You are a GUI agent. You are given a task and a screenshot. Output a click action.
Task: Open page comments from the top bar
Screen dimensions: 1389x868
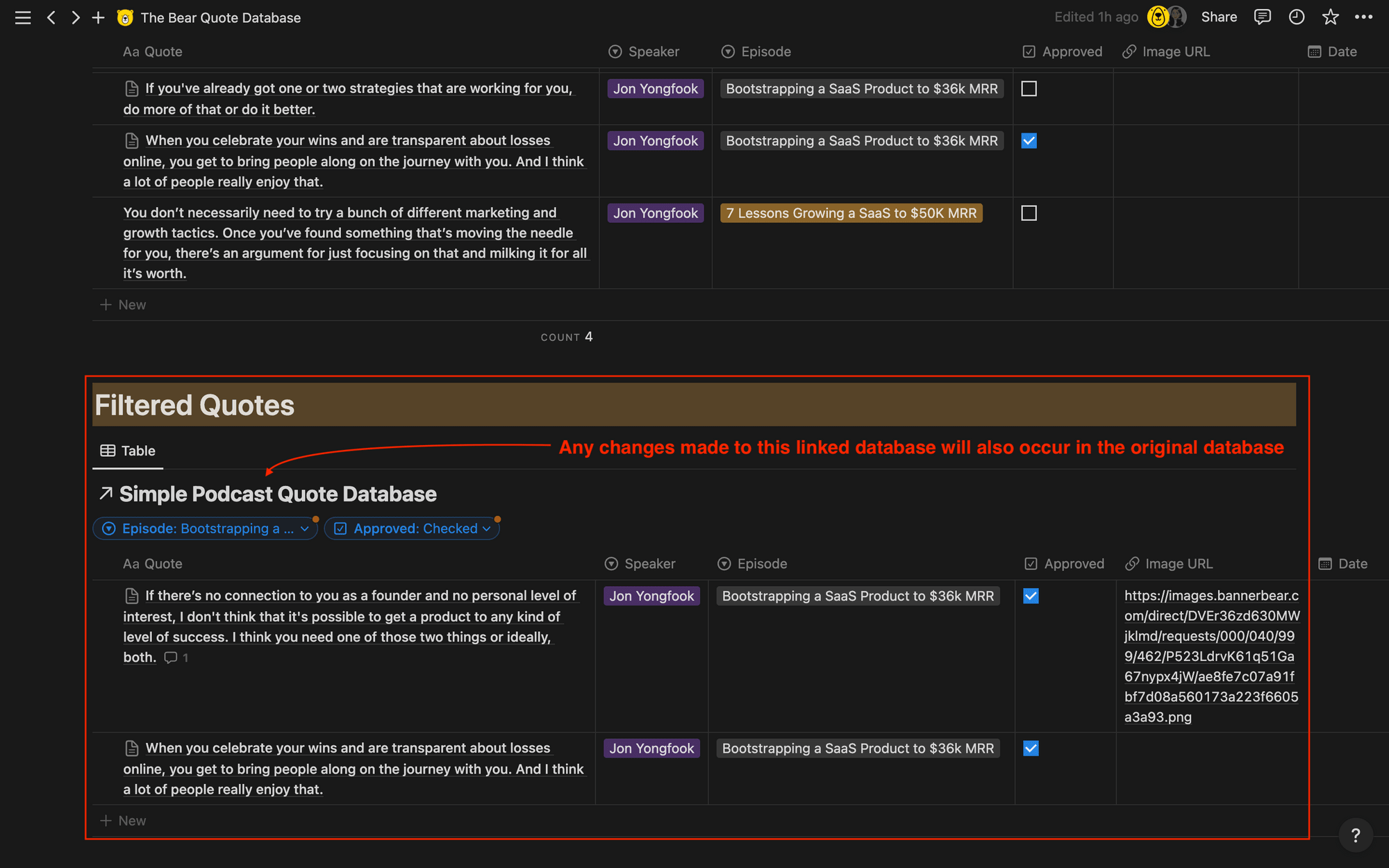(1262, 17)
